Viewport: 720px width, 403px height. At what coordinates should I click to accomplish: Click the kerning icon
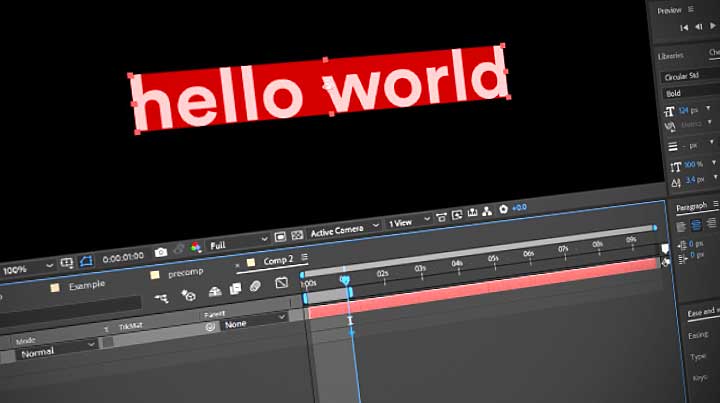(x=670, y=127)
